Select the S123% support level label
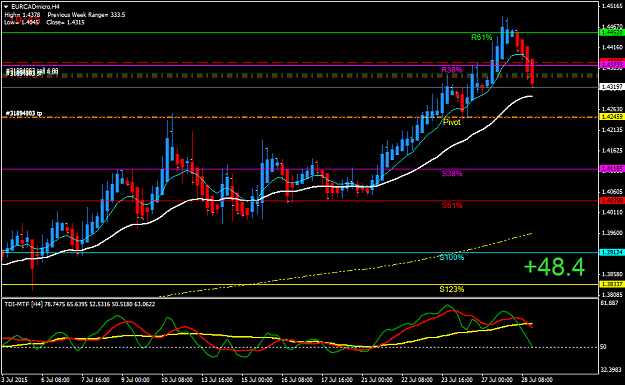Screen dimensions: 625x385 [x=452, y=289]
